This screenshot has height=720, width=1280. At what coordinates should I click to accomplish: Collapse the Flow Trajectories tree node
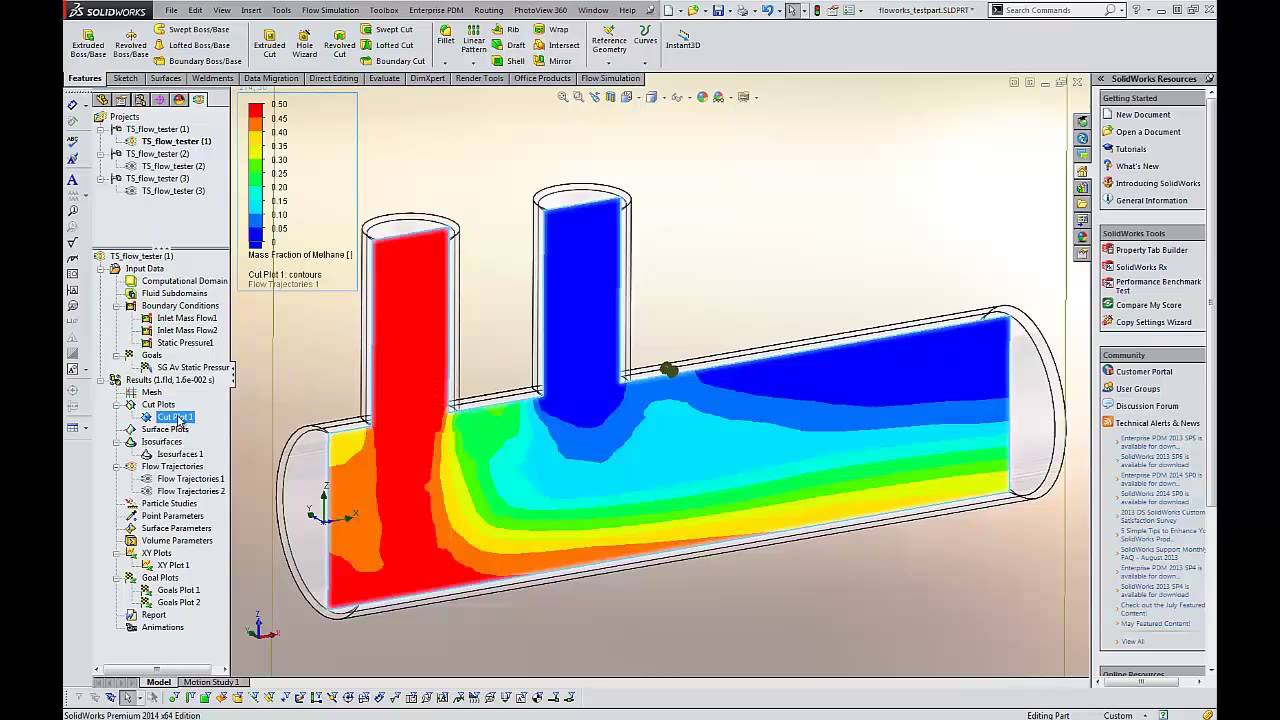pyautogui.click(x=116, y=467)
